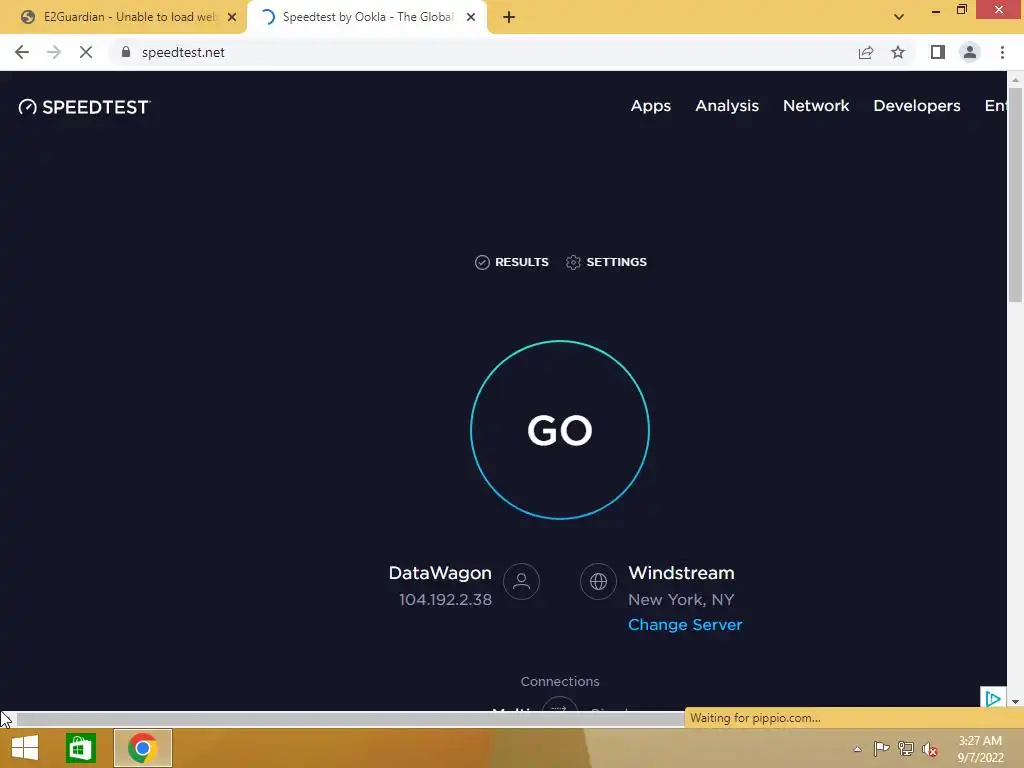The height and width of the screenshot is (768, 1024).
Task: Click the vertical scrollbar thumb
Action: 1016,195
